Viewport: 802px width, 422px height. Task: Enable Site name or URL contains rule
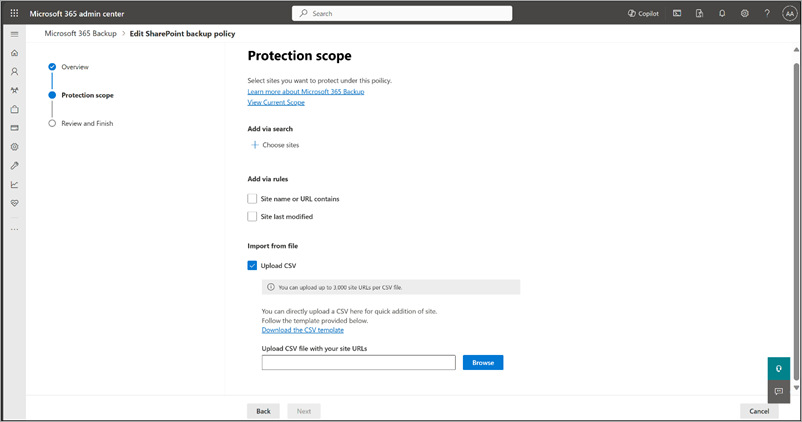[x=252, y=198]
